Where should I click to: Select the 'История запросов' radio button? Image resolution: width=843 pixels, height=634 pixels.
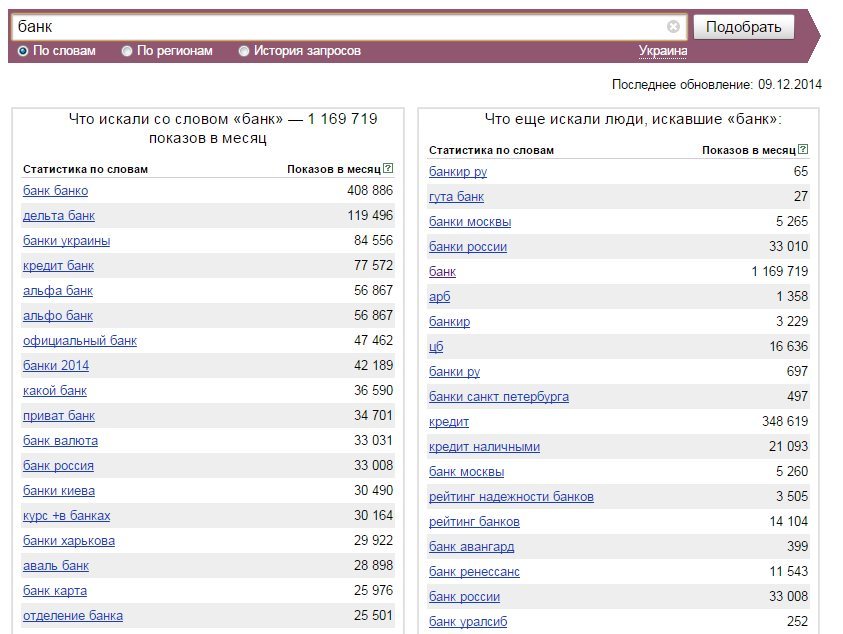tap(244, 51)
